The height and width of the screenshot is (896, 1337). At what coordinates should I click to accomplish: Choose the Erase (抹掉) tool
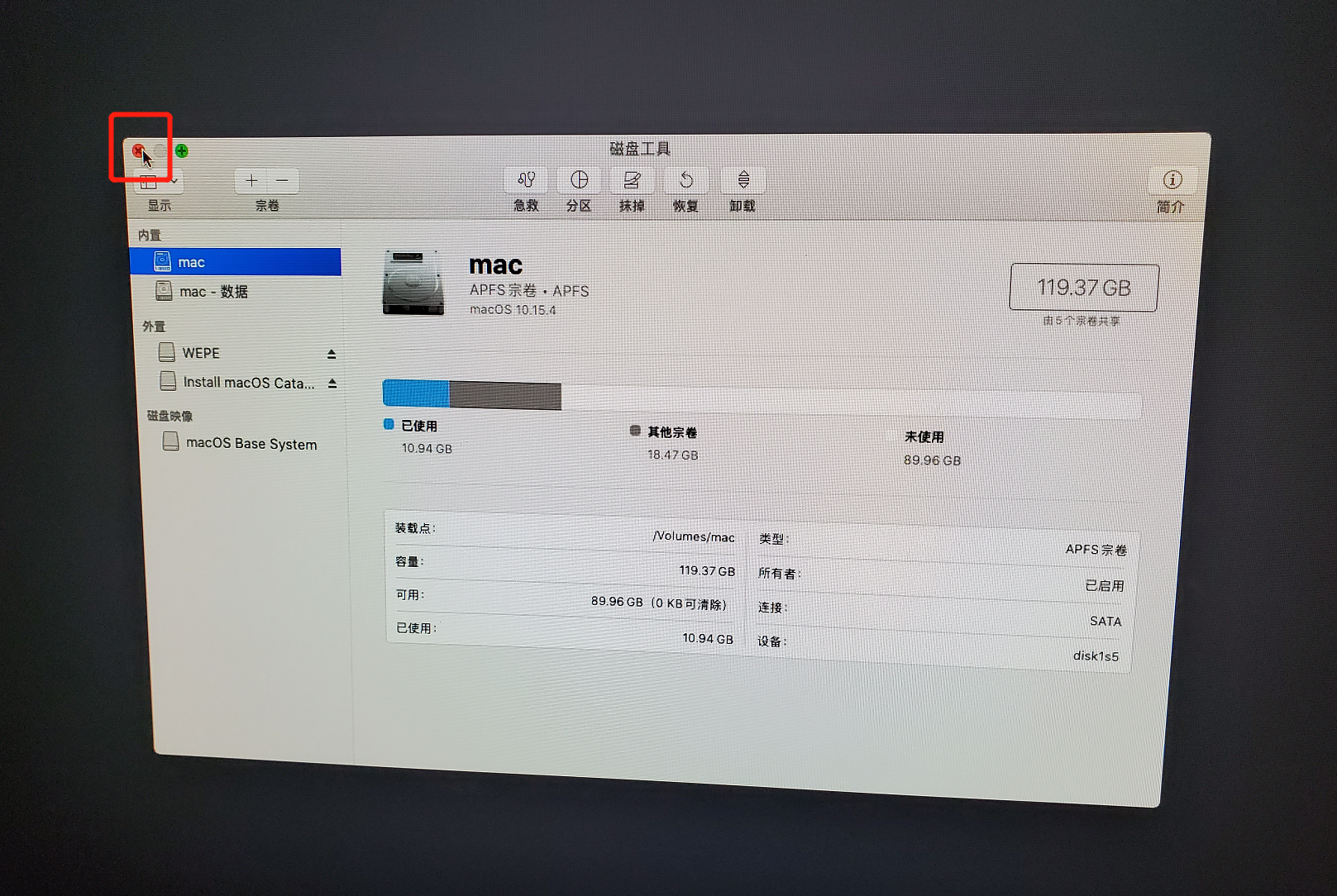pyautogui.click(x=632, y=180)
